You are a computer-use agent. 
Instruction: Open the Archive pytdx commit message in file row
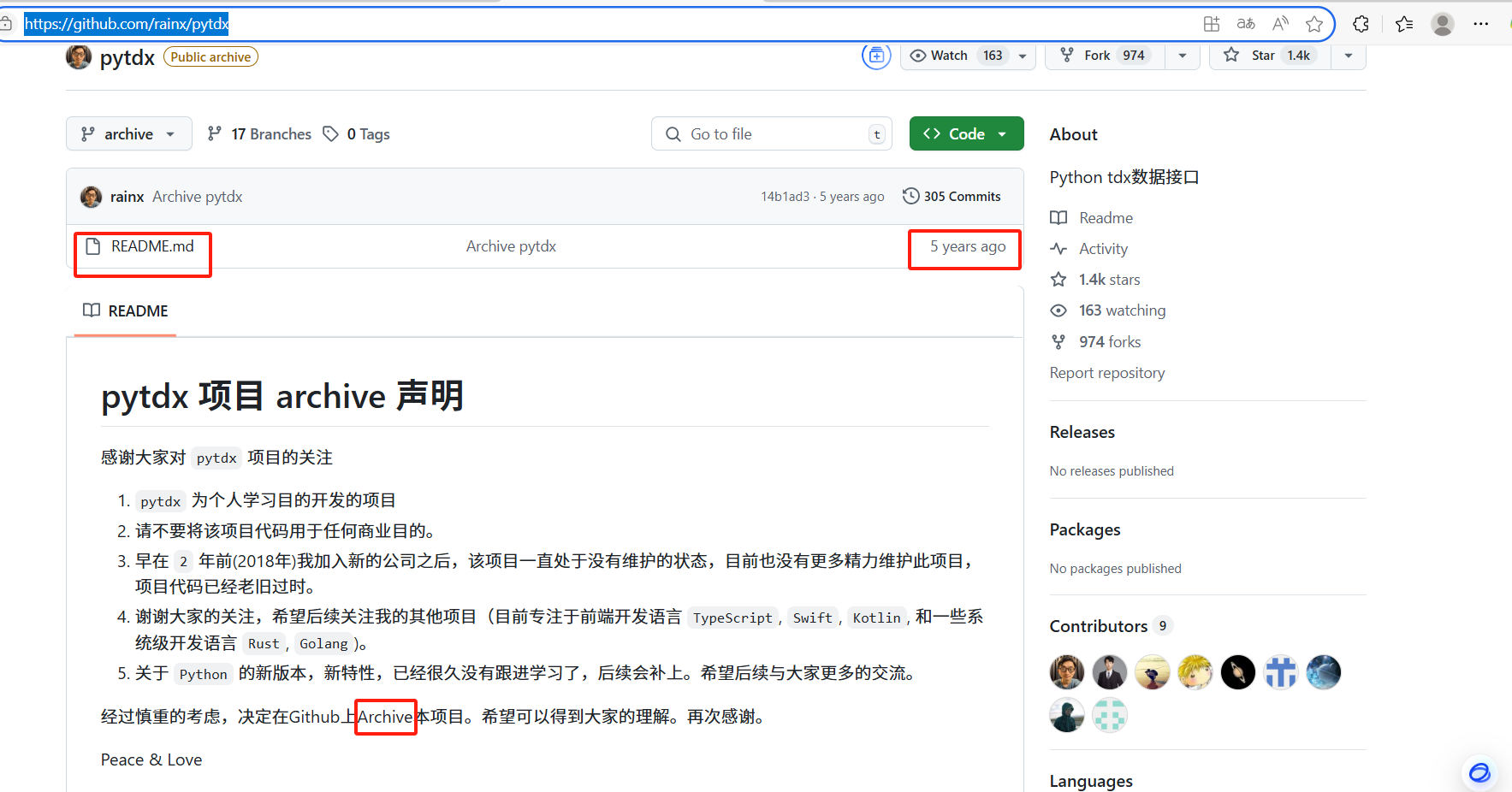[x=511, y=246]
